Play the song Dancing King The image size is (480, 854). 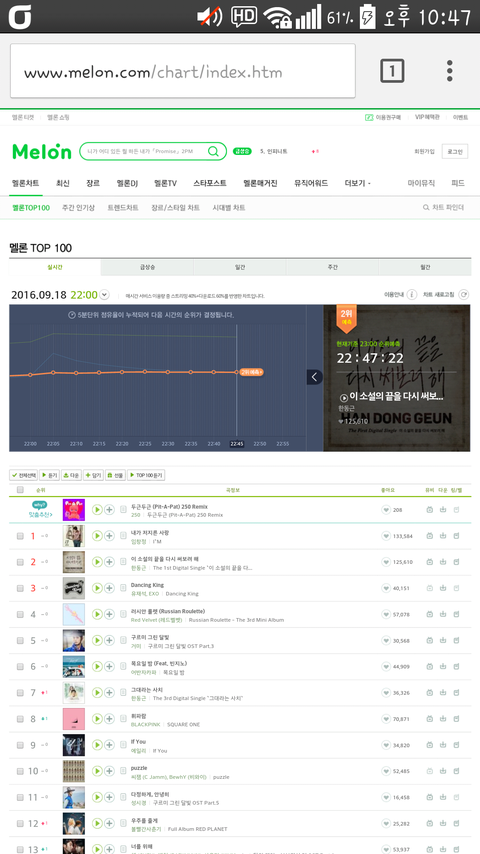(x=97, y=588)
